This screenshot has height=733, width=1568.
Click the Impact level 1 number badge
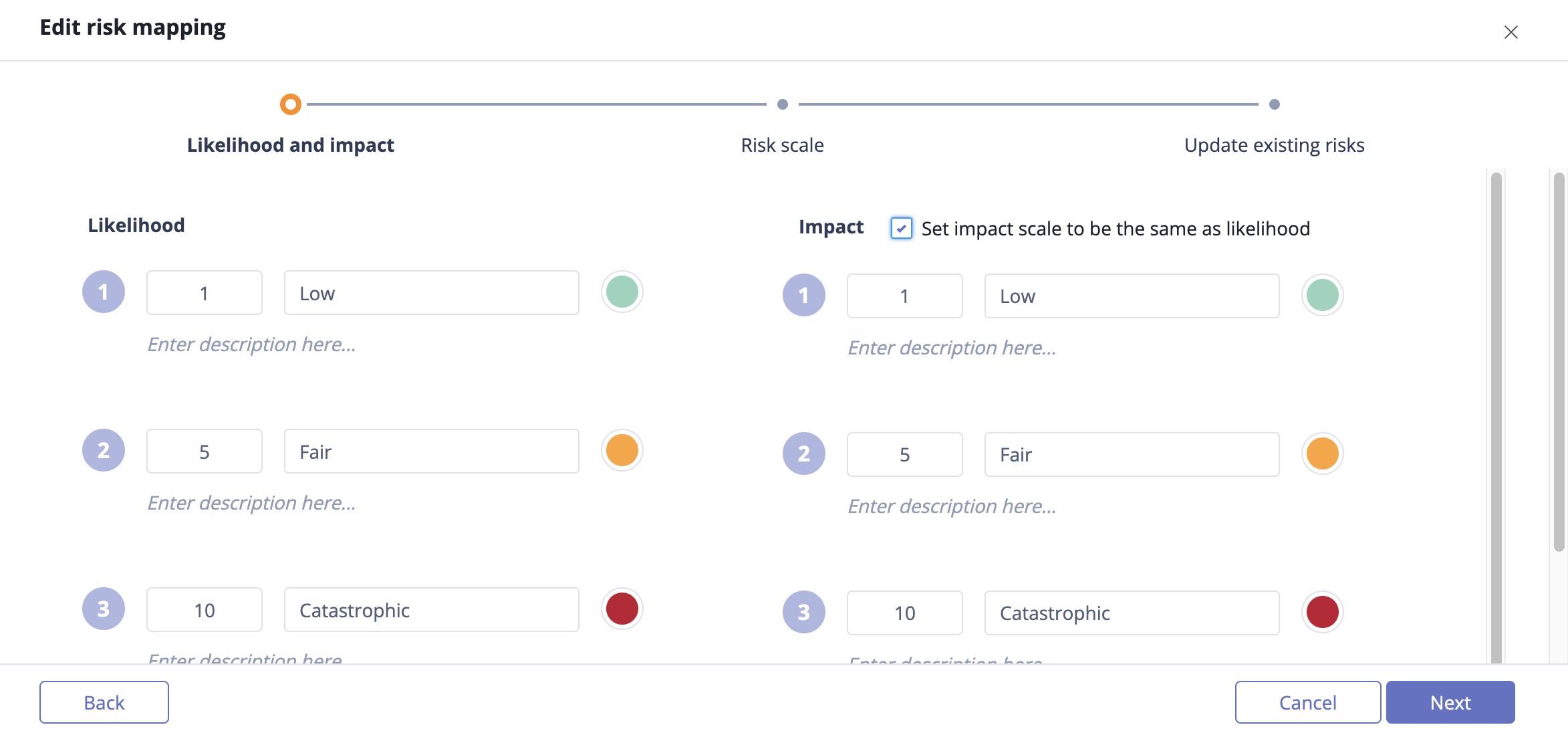pyautogui.click(x=804, y=295)
